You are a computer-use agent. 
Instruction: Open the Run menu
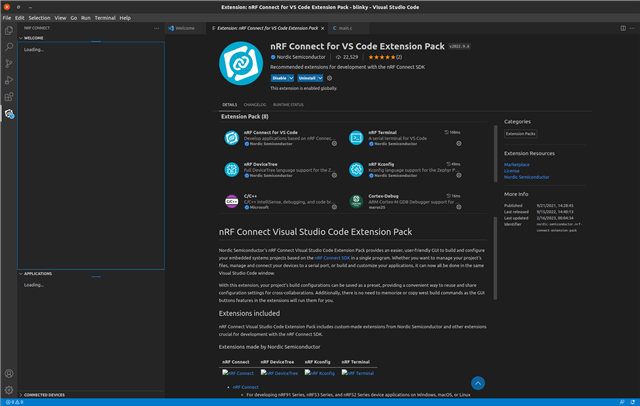click(86, 18)
